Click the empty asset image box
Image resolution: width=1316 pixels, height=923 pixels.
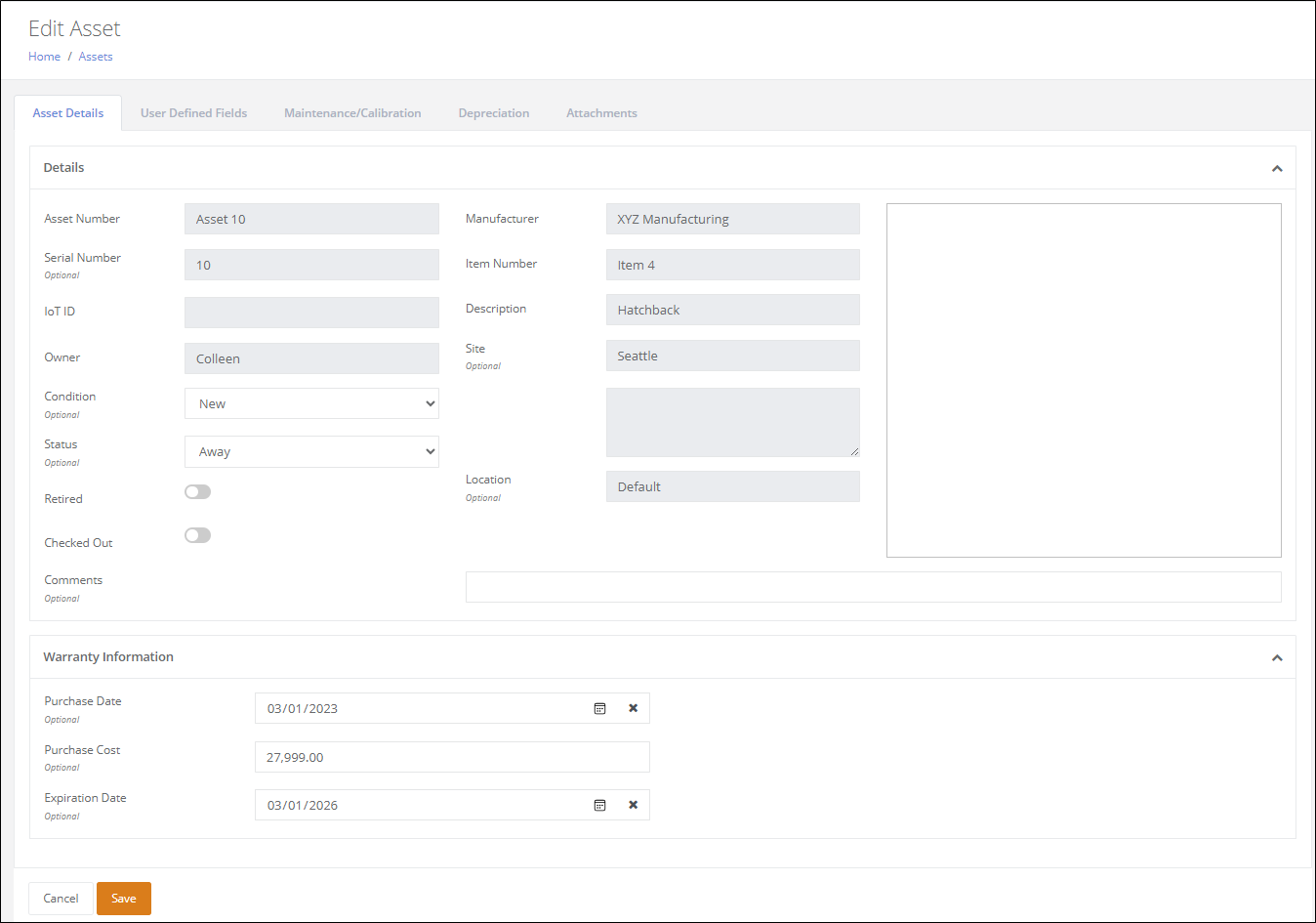[1084, 380]
